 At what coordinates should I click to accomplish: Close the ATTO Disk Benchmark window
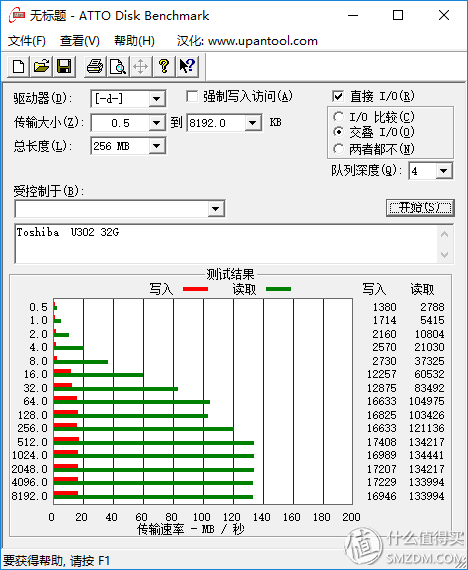(x=444, y=15)
